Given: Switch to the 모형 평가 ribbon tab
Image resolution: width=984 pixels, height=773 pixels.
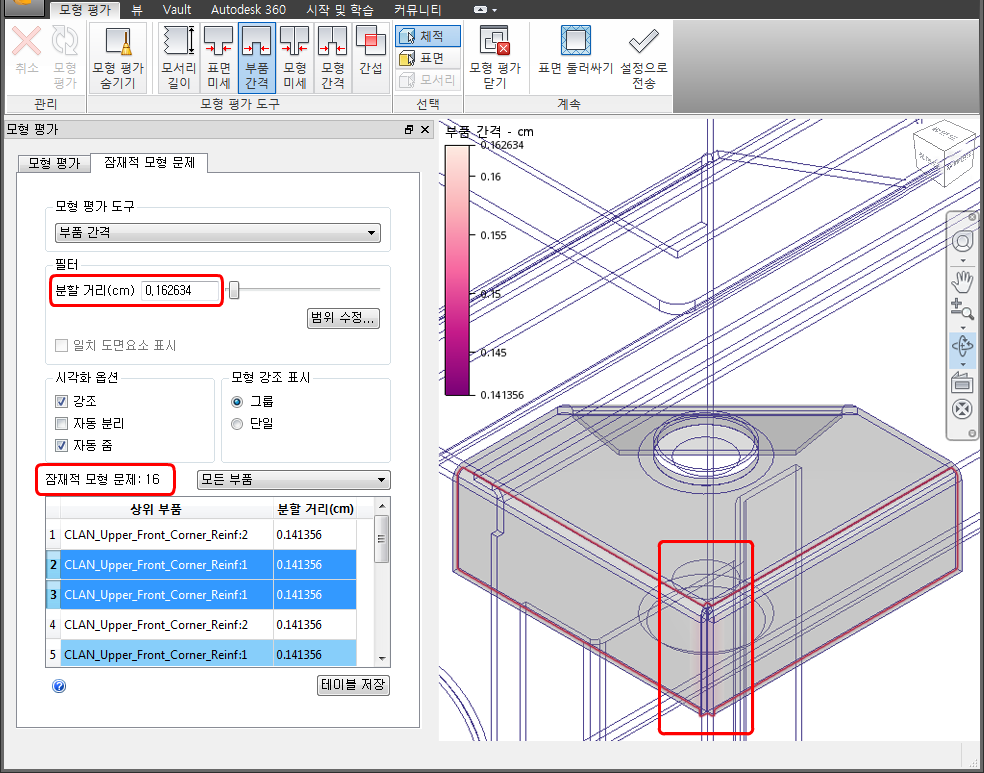Looking at the screenshot, I should pyautogui.click(x=85, y=10).
